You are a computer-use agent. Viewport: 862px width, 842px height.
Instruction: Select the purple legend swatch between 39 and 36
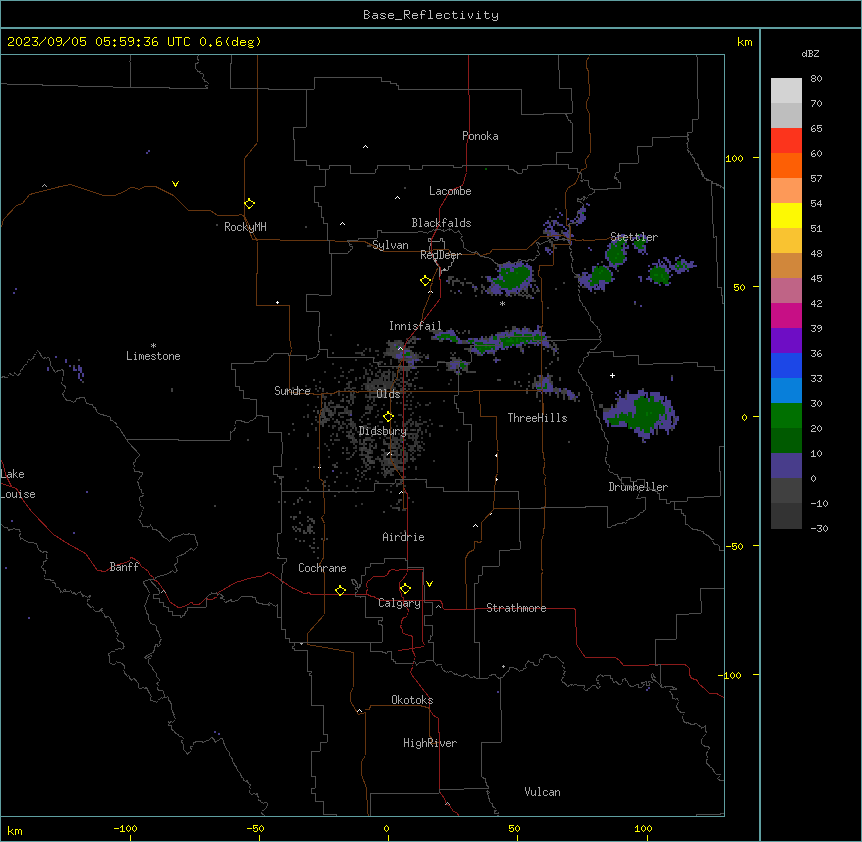tap(786, 341)
